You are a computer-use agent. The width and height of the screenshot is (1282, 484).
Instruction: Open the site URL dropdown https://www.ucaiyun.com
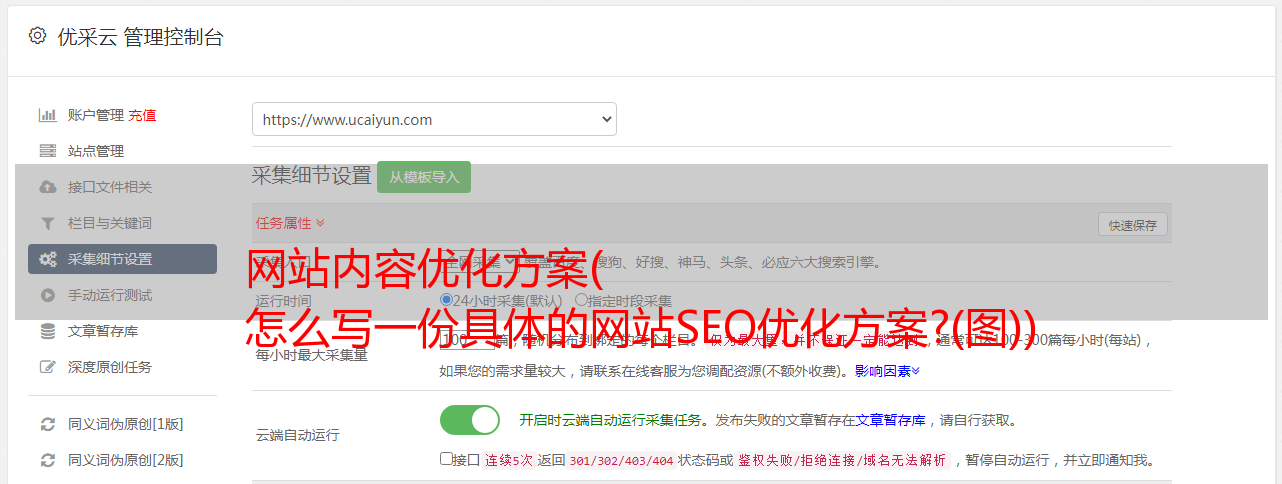point(434,119)
